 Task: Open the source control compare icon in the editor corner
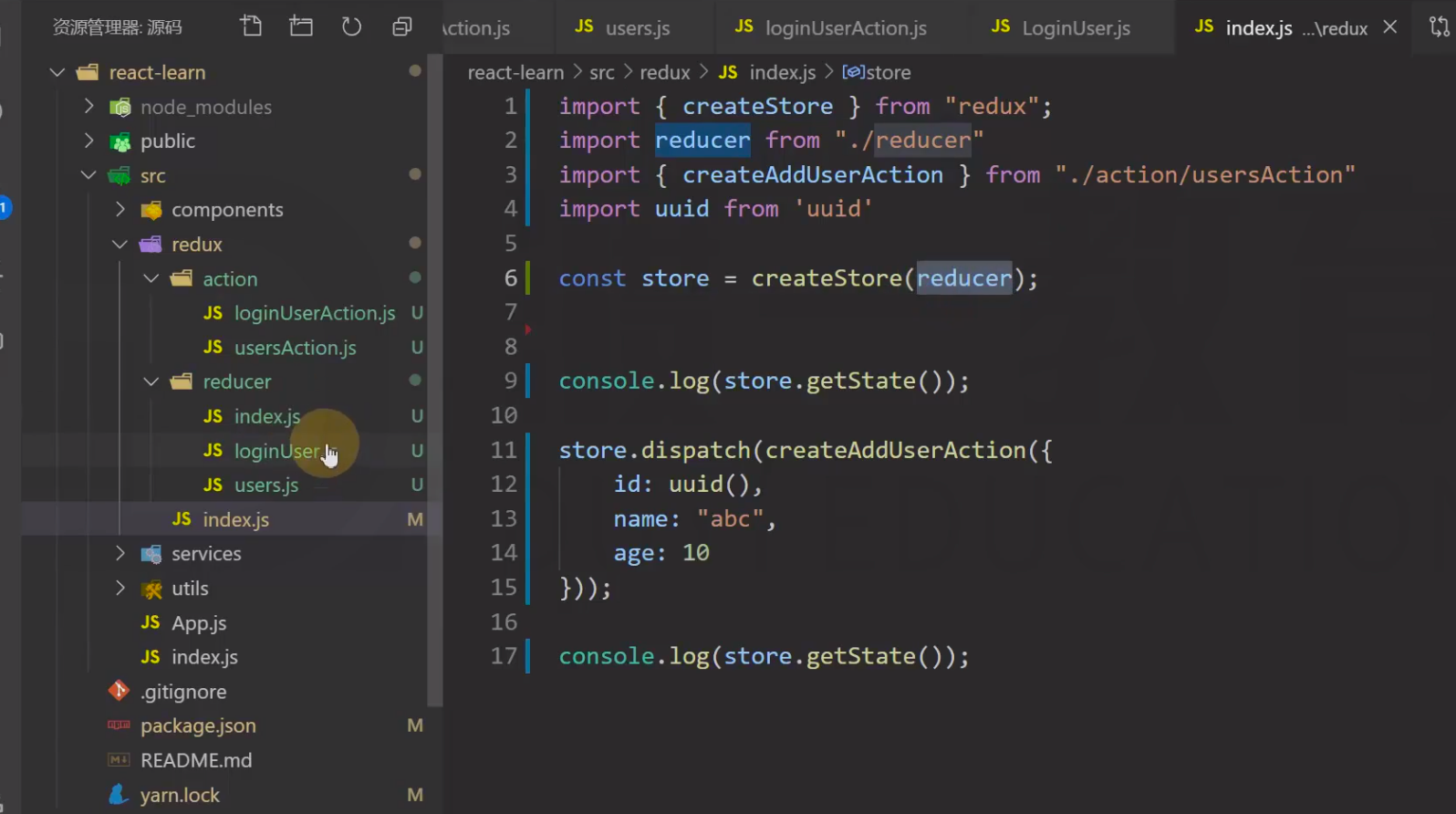[x=1439, y=27]
